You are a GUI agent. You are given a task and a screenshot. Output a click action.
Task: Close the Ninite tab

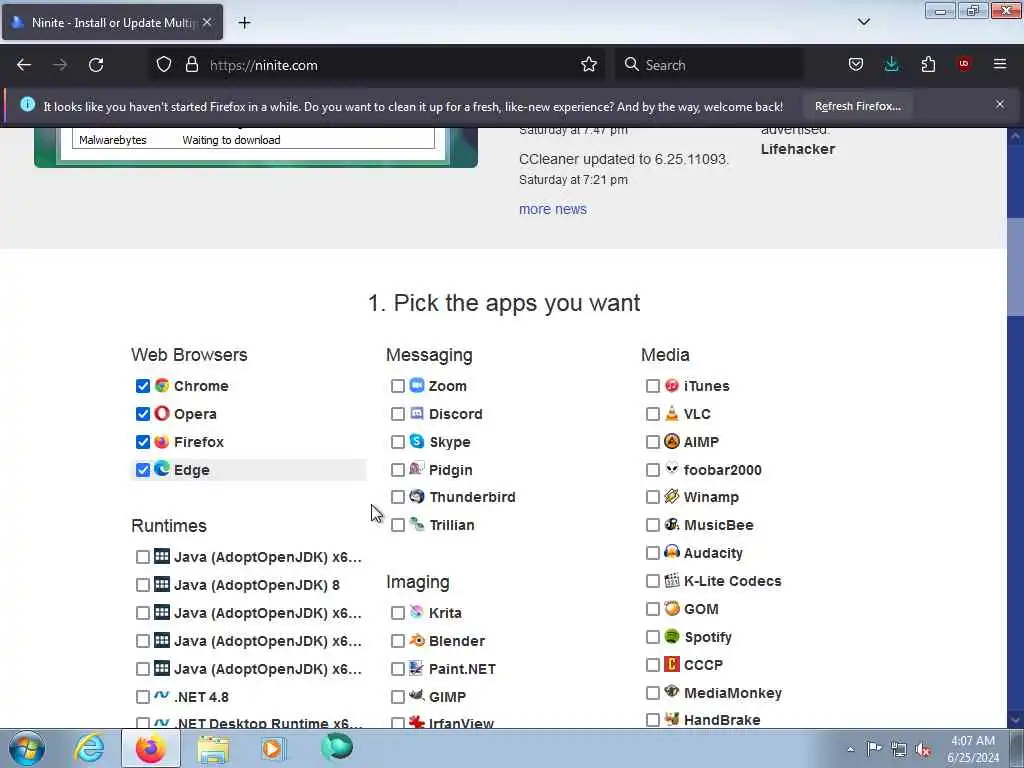tap(207, 22)
